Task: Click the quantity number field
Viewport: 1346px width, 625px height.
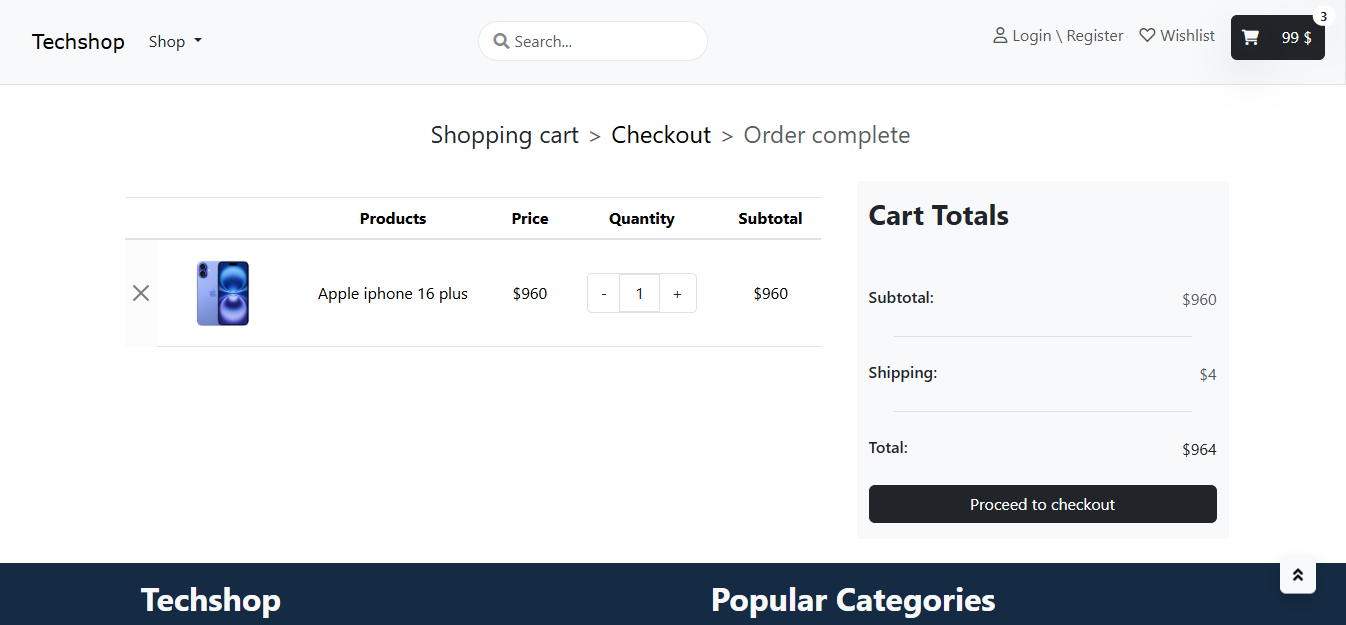Action: coord(640,294)
